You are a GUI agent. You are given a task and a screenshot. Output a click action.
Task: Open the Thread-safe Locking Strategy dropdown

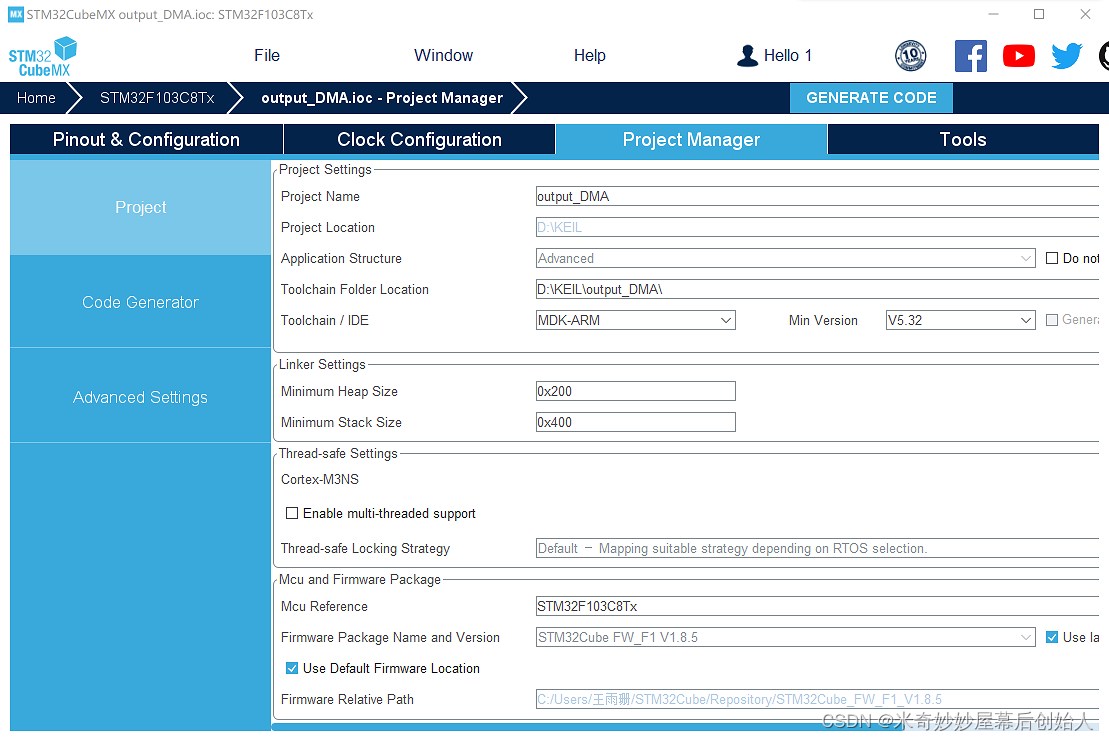tap(817, 549)
